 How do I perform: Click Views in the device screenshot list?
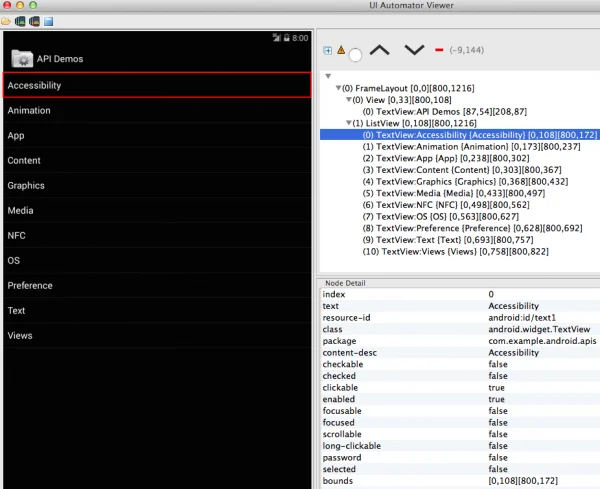point(157,336)
